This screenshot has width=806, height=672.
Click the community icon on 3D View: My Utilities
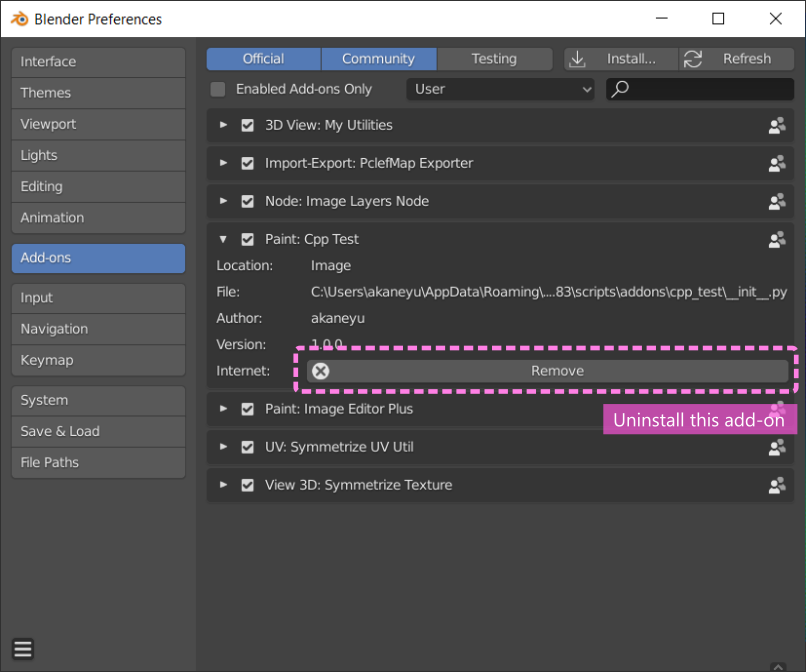pos(777,125)
